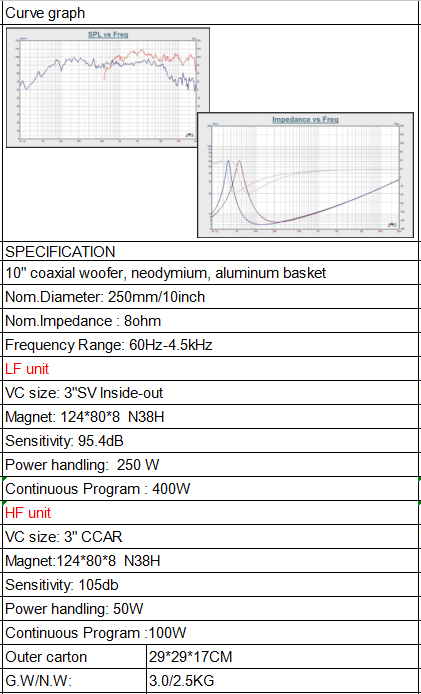Select the 3.0/2.5KG weight cell
The height and width of the screenshot is (694, 421).
coord(283,680)
